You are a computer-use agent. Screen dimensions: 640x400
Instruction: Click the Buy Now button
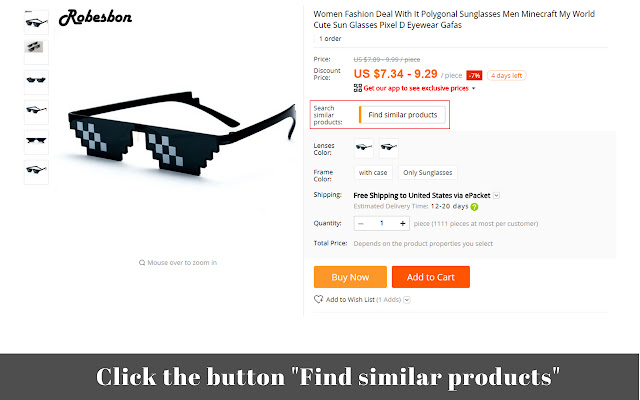(x=350, y=277)
